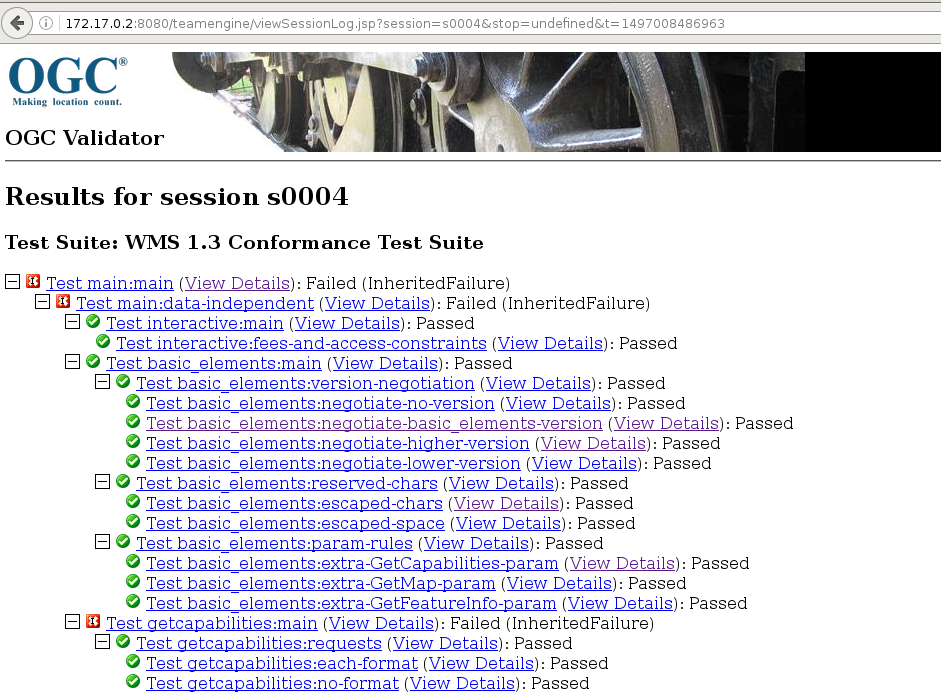Click the green check for extra-GetFeatureInfo-param
The image size is (941, 692).
(x=133, y=601)
